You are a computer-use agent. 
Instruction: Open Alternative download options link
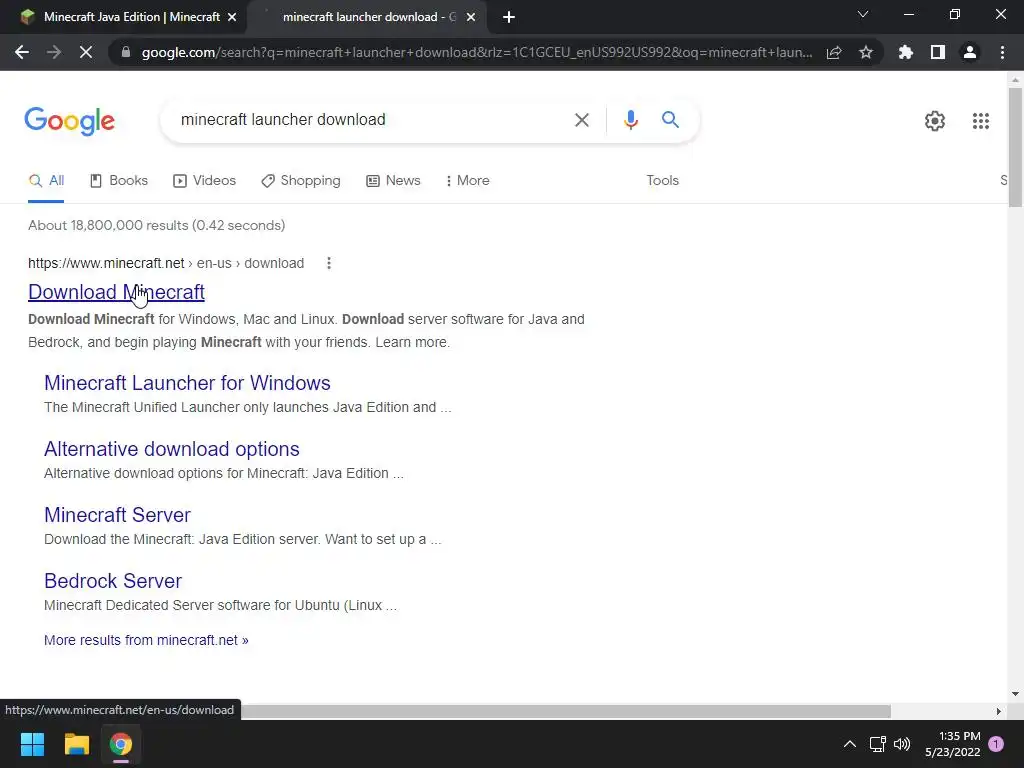(x=171, y=449)
